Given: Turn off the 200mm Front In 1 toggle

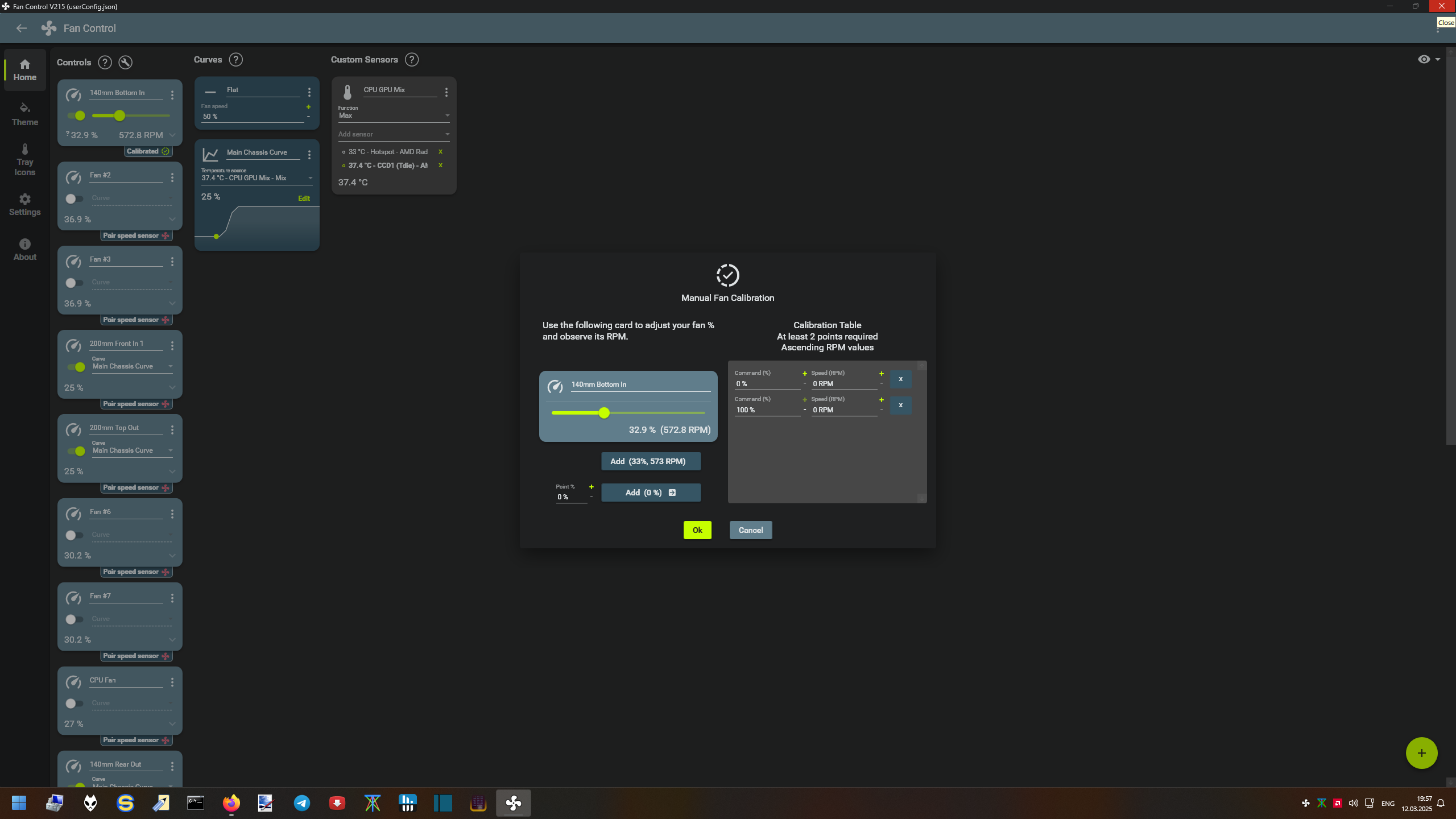Looking at the screenshot, I should coord(76,367).
